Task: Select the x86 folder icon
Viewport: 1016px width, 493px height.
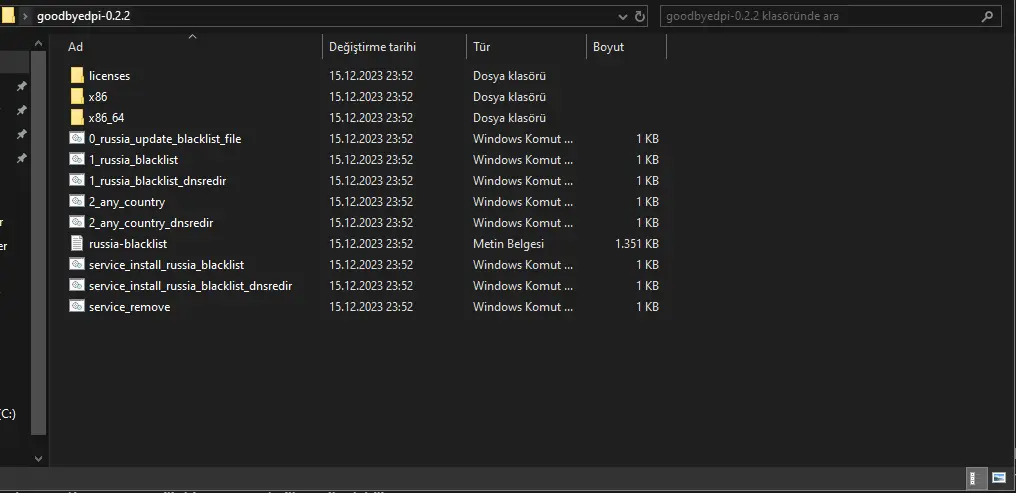Action: [x=77, y=97]
